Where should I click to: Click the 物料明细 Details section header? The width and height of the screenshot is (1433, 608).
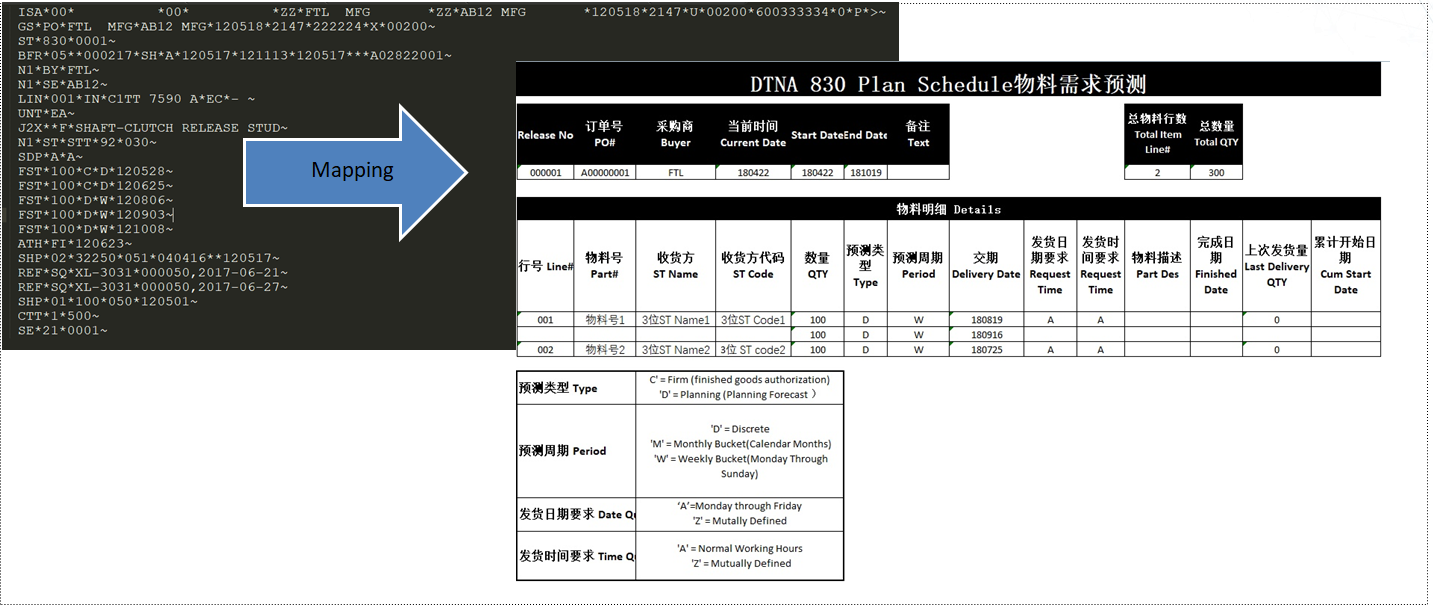(948, 209)
